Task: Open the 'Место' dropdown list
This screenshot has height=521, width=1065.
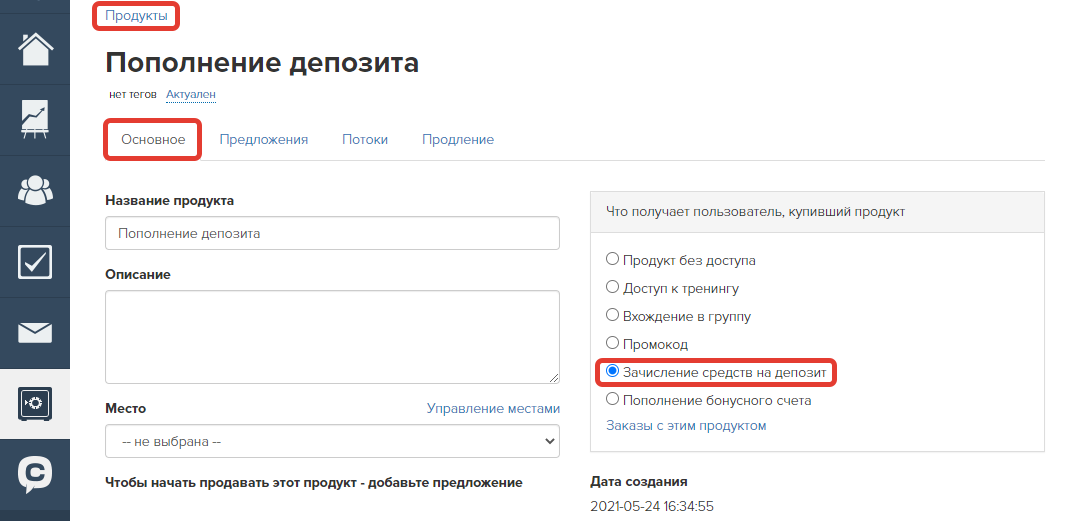Action: coord(332,442)
